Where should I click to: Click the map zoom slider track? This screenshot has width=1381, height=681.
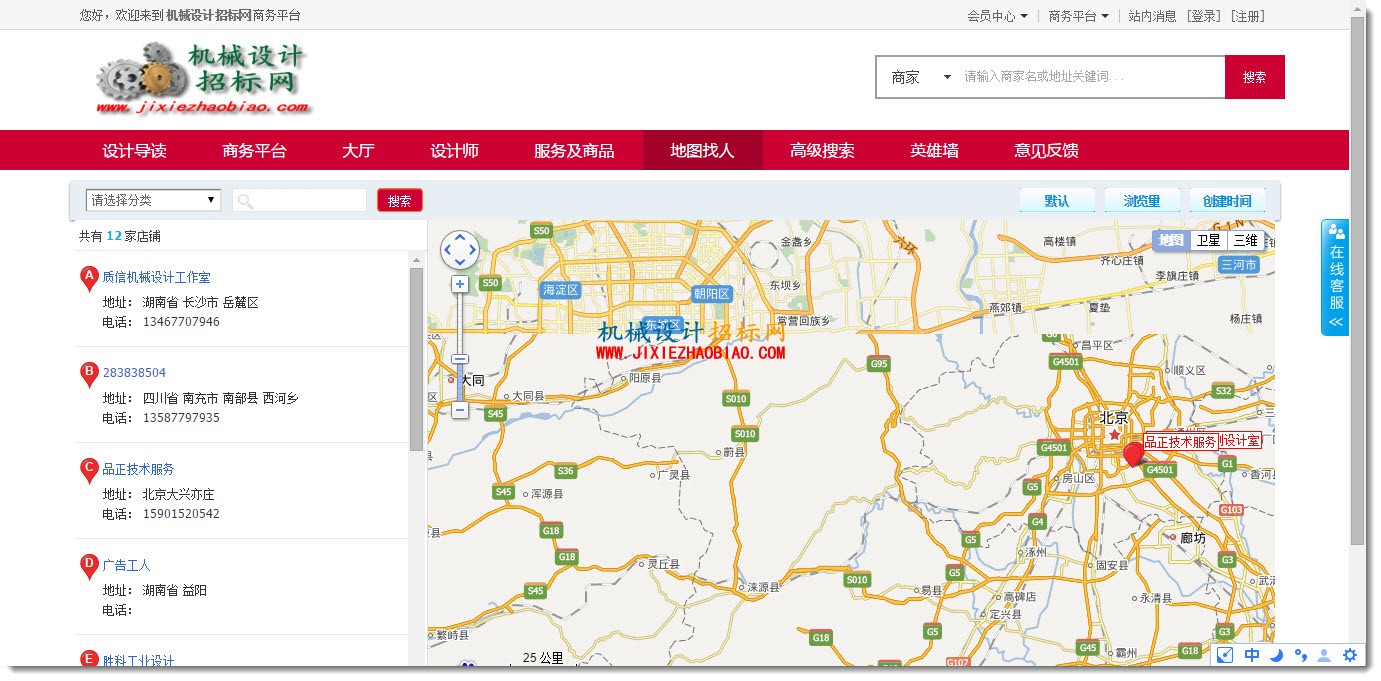[460, 346]
